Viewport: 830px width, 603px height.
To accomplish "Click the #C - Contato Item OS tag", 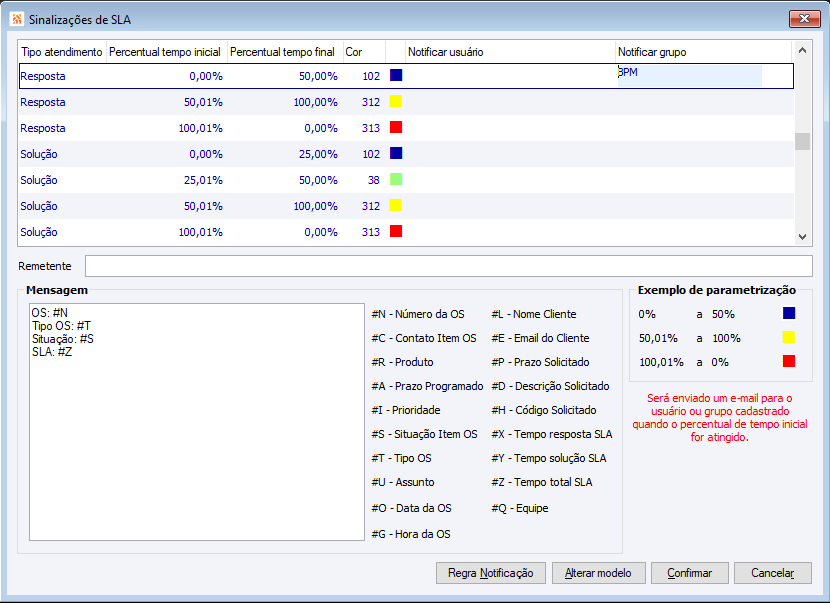I will [423, 338].
